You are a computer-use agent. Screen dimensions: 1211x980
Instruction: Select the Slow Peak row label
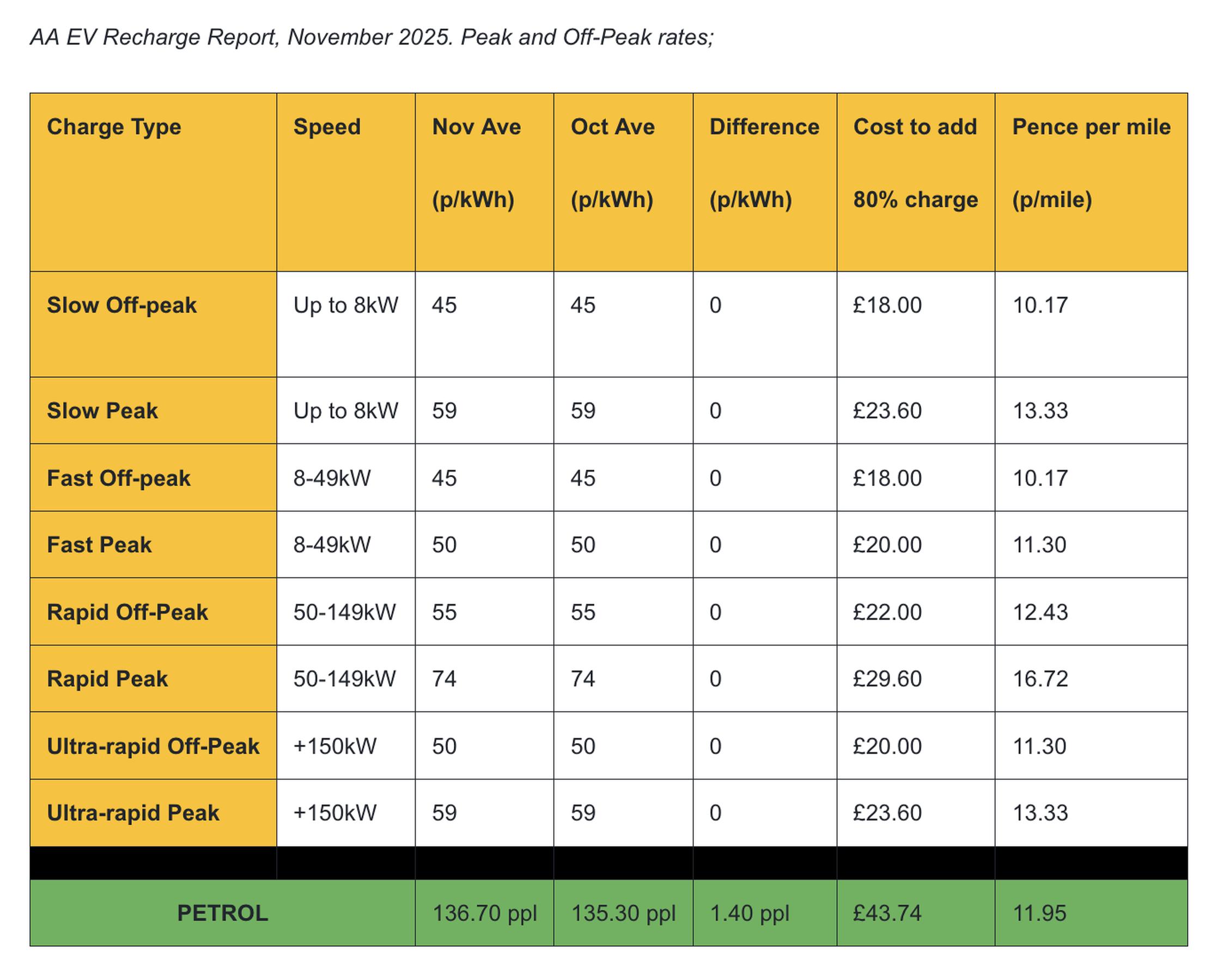coord(102,410)
